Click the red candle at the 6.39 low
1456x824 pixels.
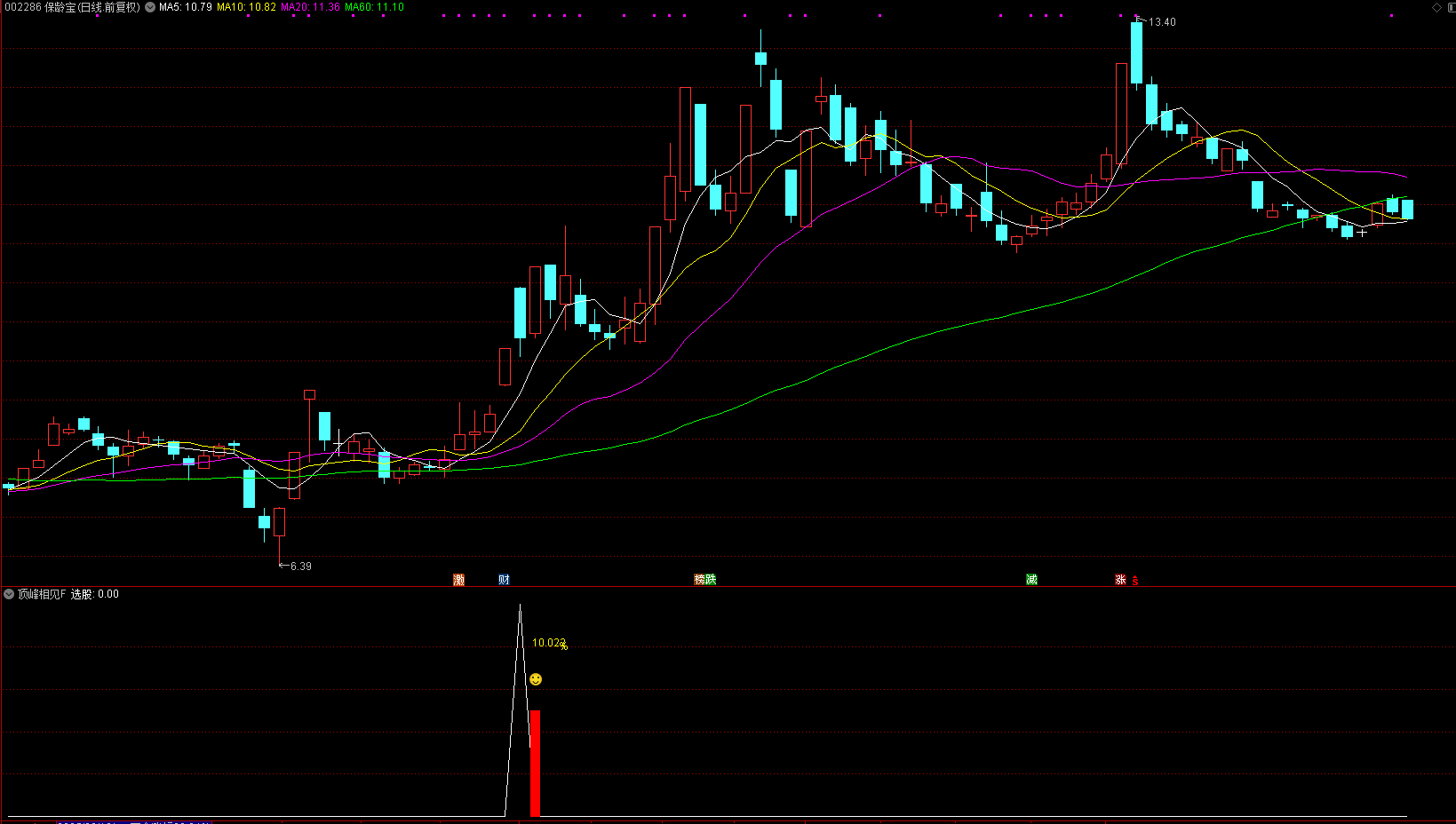click(280, 522)
